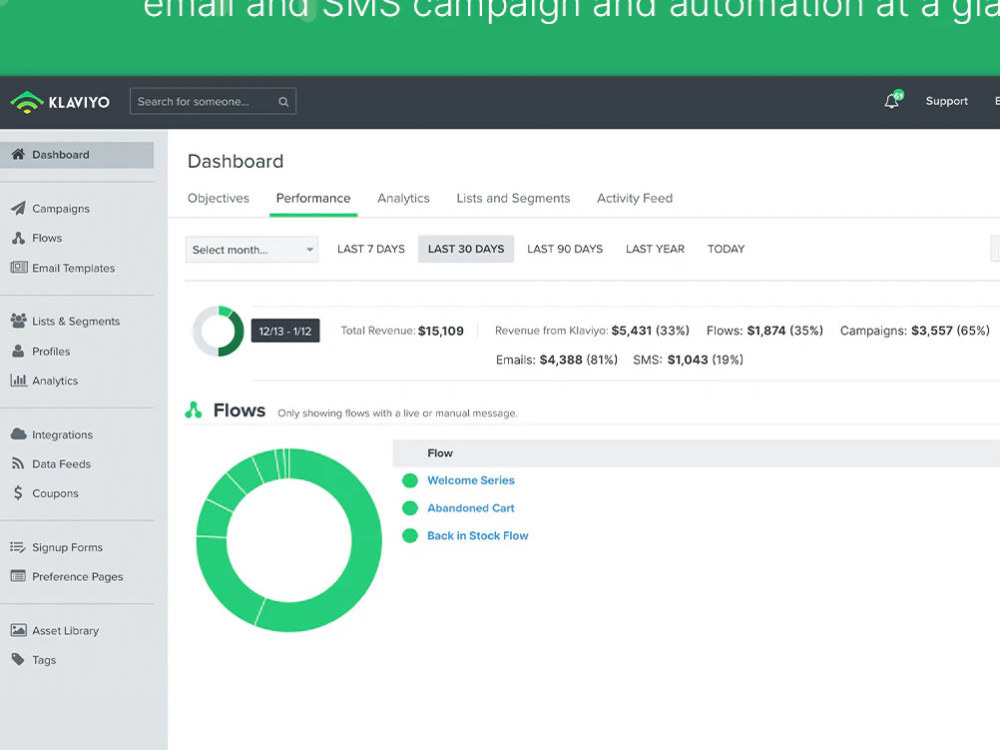Open the Activity Feed tab
The width and height of the screenshot is (1000, 750).
point(634,198)
